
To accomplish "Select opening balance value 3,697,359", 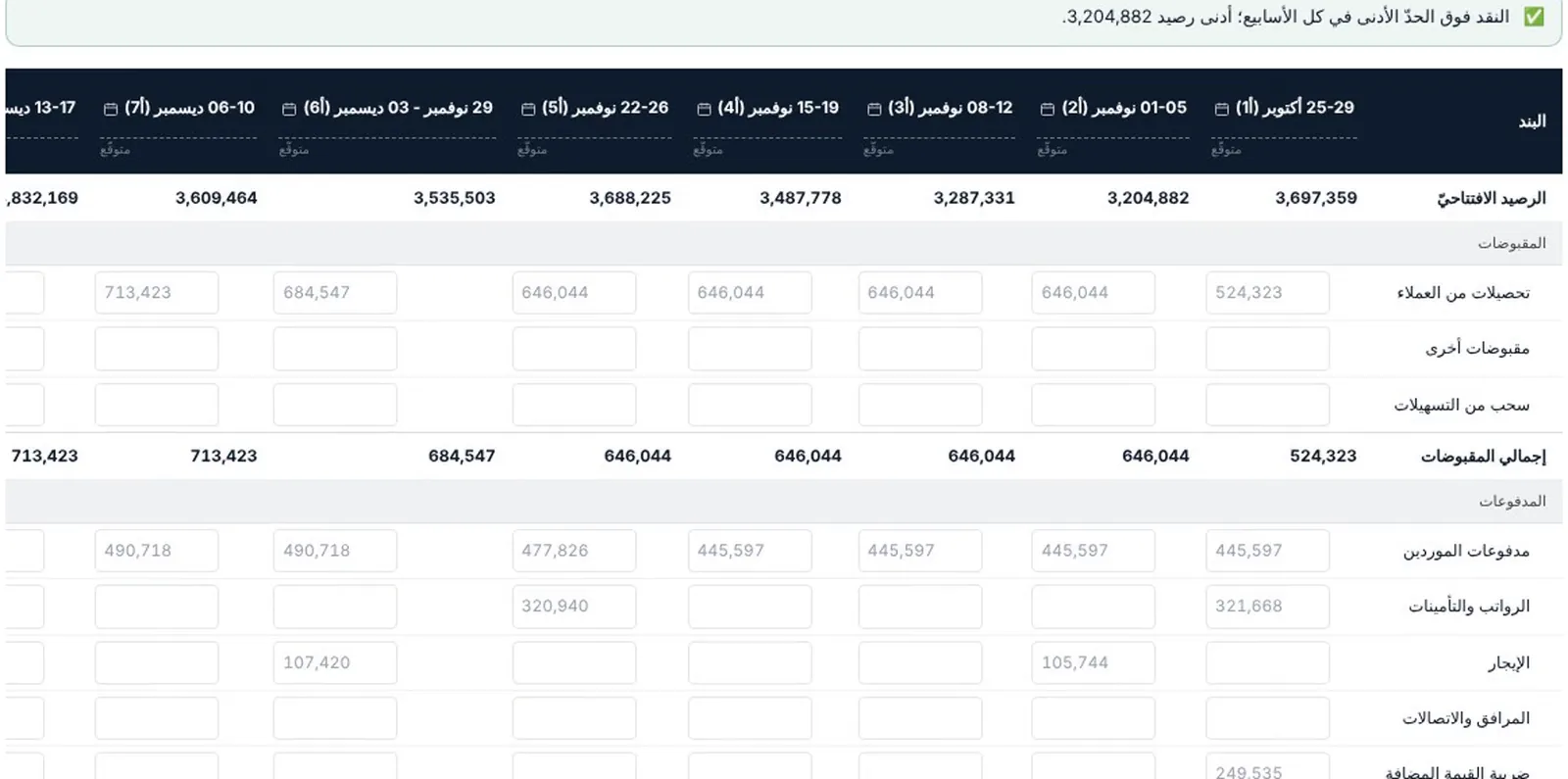I will 1316,198.
